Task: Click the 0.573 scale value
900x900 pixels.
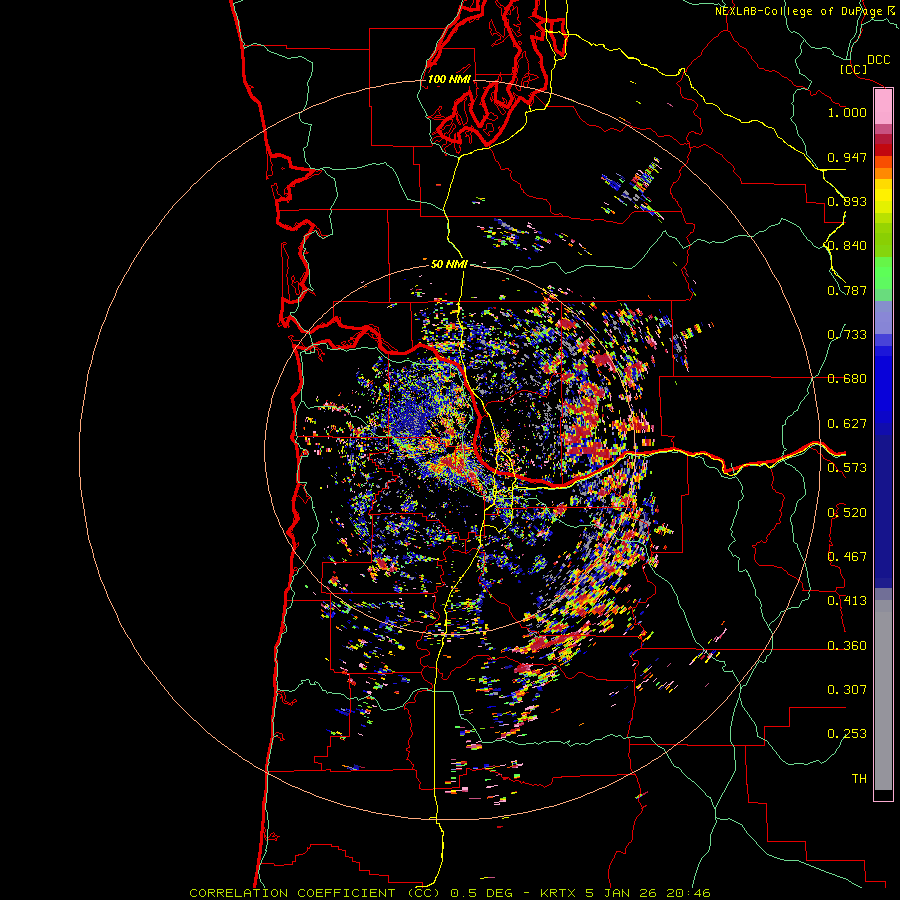Action: 847,468
